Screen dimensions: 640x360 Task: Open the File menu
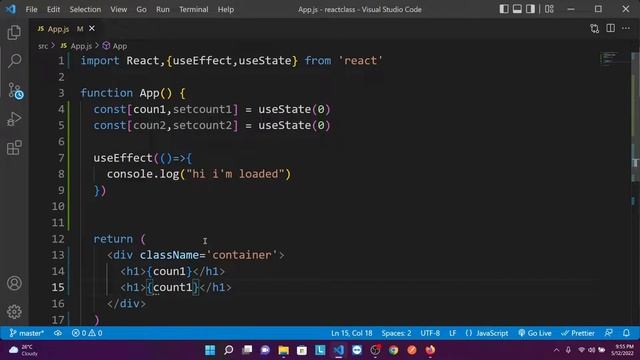pyautogui.click(x=31, y=9)
